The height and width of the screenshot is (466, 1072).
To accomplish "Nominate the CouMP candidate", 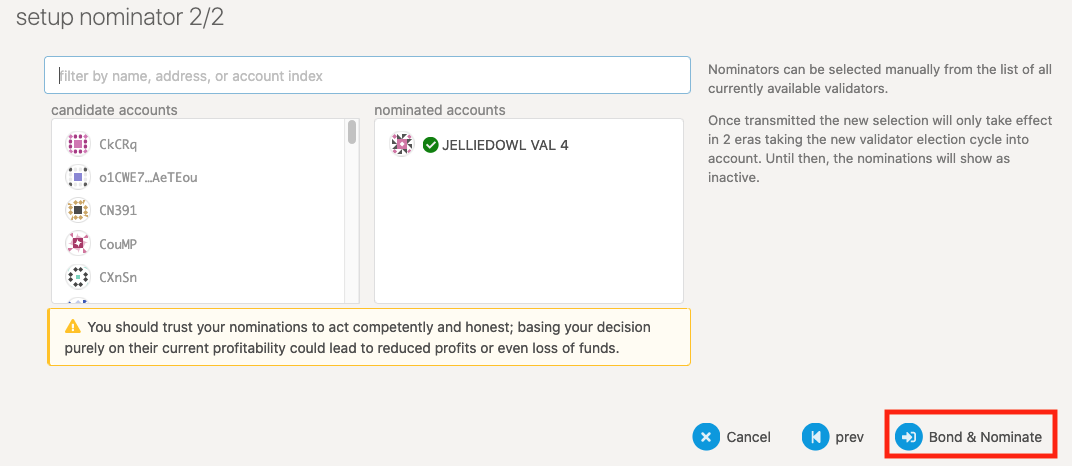I will point(118,243).
